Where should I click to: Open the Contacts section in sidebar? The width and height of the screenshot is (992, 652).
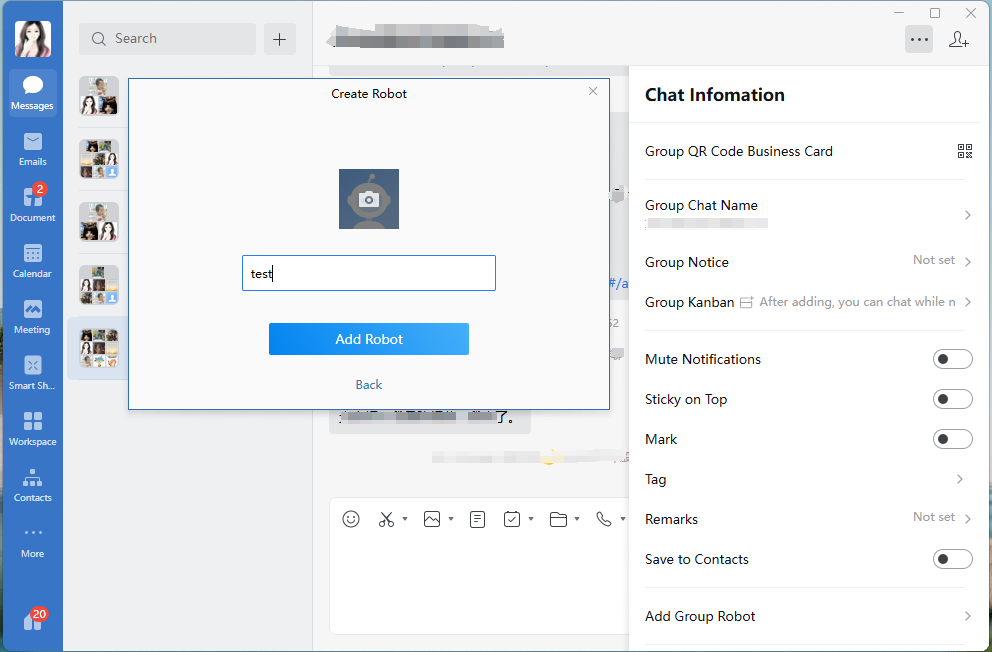[x=33, y=484]
